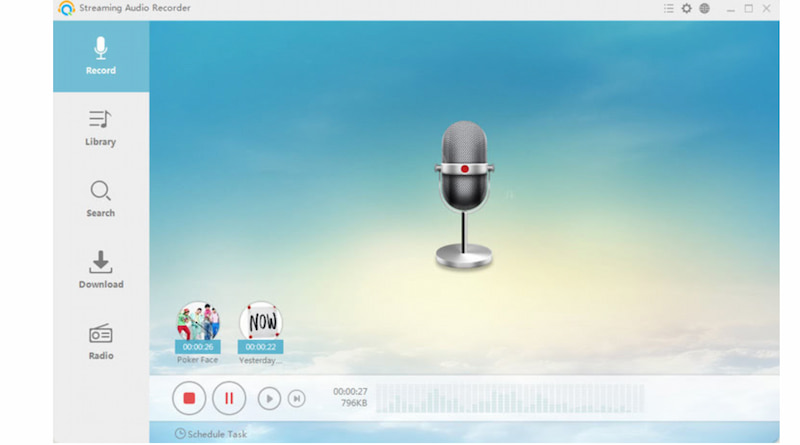Viewport: 800px width, 445px height.
Task: Maximize the application window
Action: pos(749,9)
